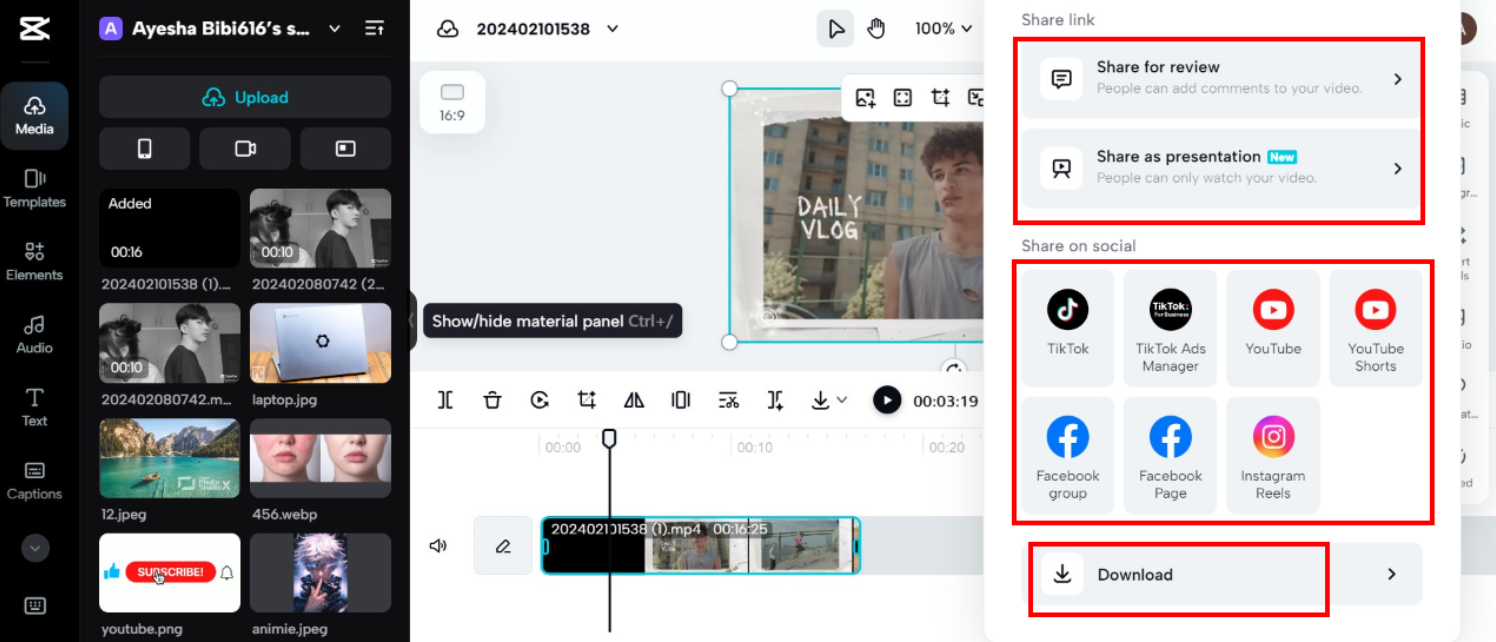
Task: Click the 00:03:19 timecode
Action: 945,401
